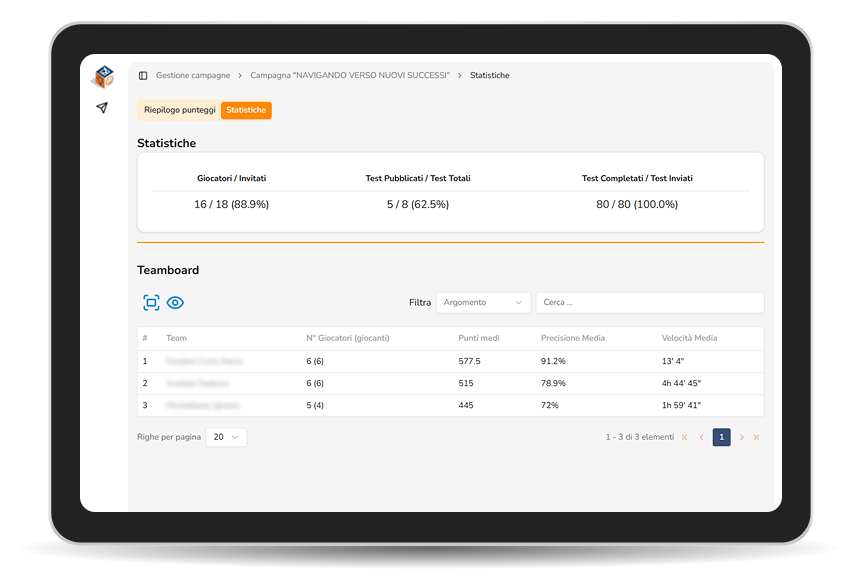Go to the previous page arrow
The width and height of the screenshot is (861, 588).
pyautogui.click(x=701, y=437)
